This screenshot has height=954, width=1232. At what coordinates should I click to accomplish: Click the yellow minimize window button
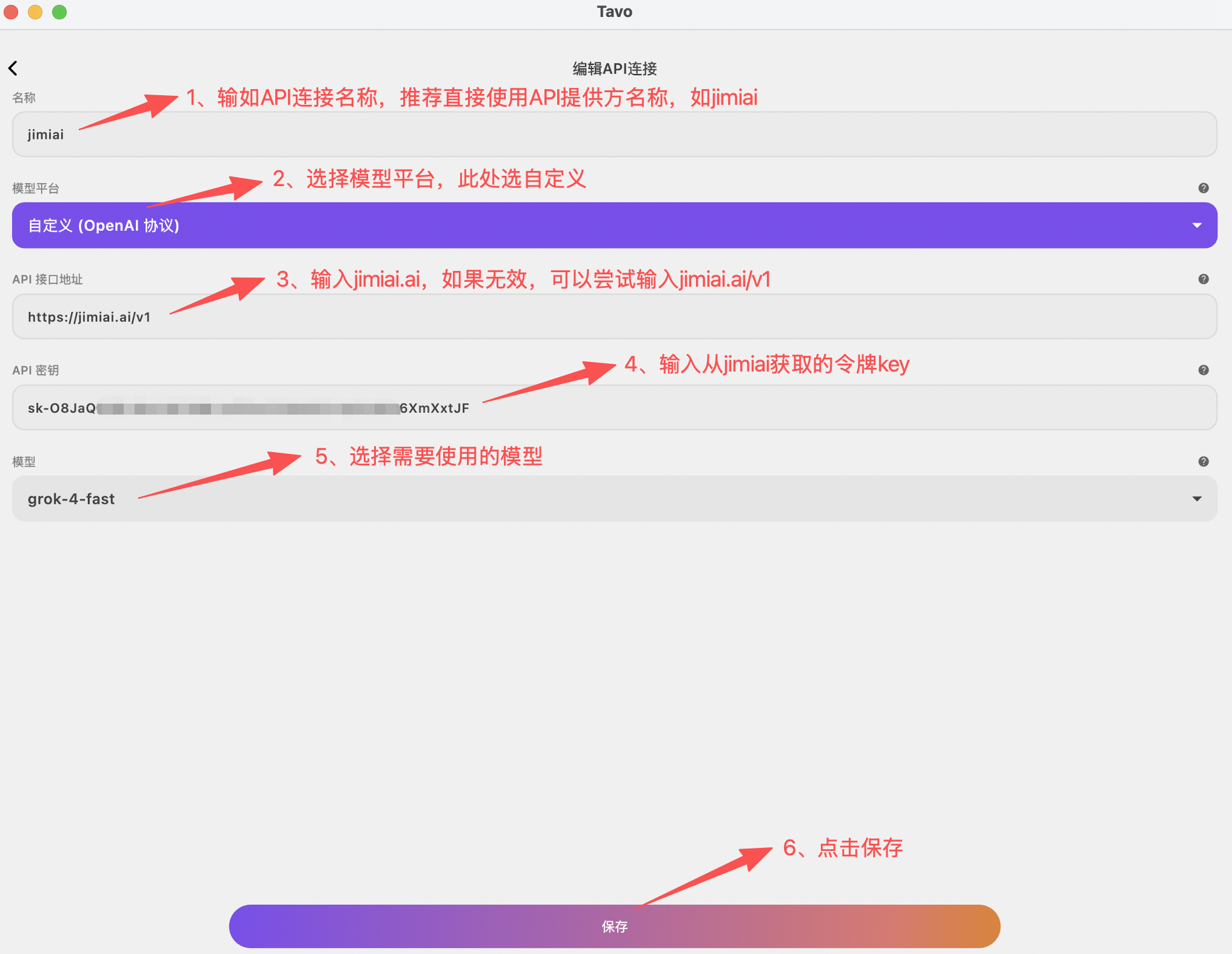[x=35, y=12]
